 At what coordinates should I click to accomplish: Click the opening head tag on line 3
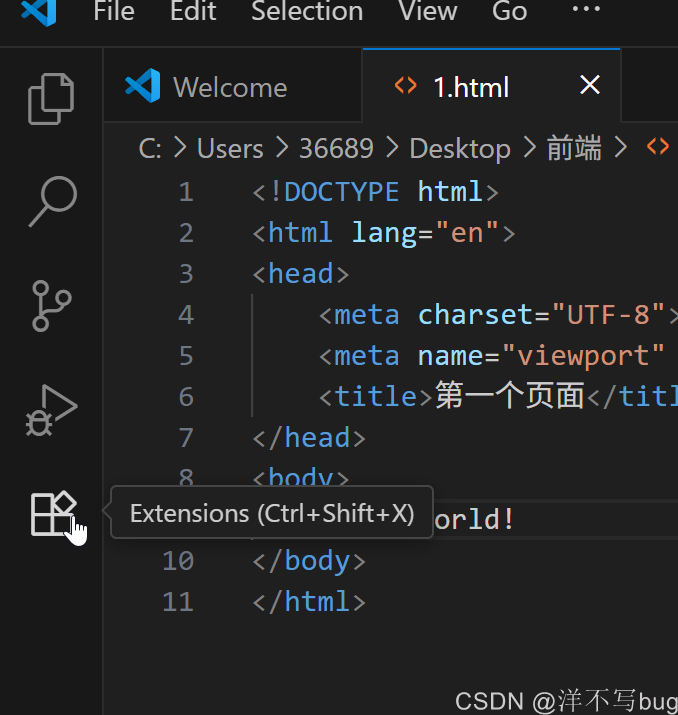coord(301,274)
